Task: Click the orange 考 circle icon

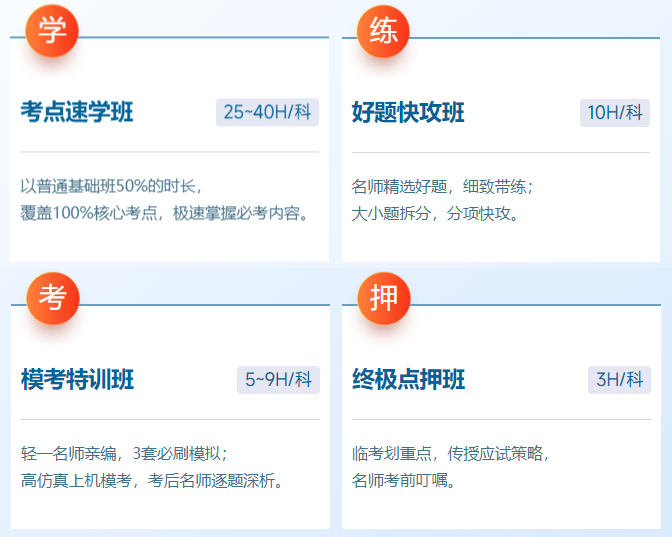Action: point(51,298)
